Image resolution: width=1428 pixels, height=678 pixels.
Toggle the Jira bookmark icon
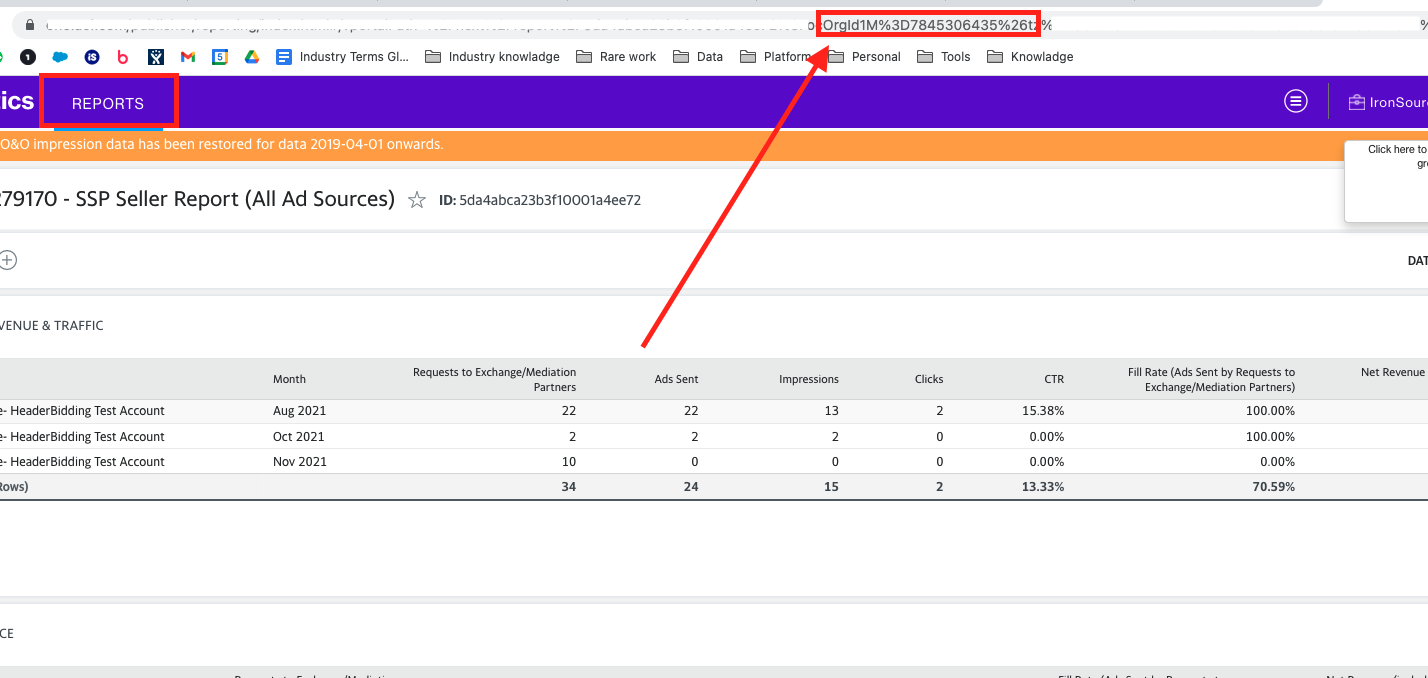[x=155, y=57]
